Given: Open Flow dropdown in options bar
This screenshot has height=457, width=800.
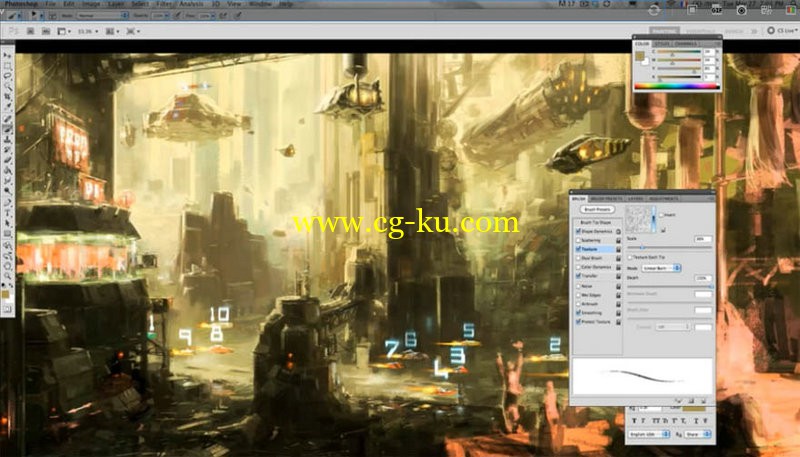Looking at the screenshot, I should pyautogui.click(x=213, y=15).
